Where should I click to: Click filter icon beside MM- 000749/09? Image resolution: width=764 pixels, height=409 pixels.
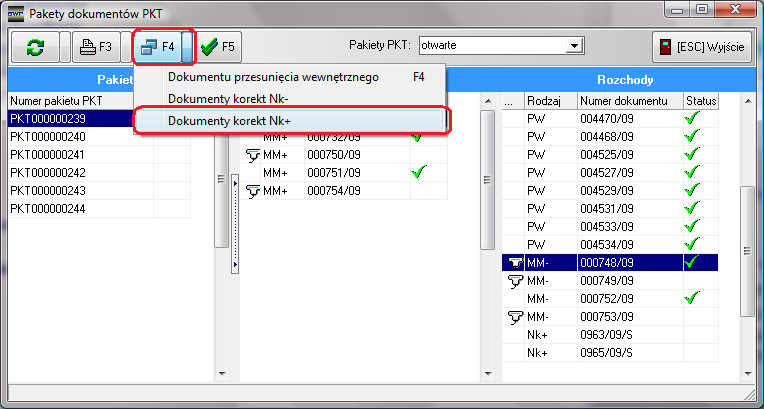tap(514, 281)
